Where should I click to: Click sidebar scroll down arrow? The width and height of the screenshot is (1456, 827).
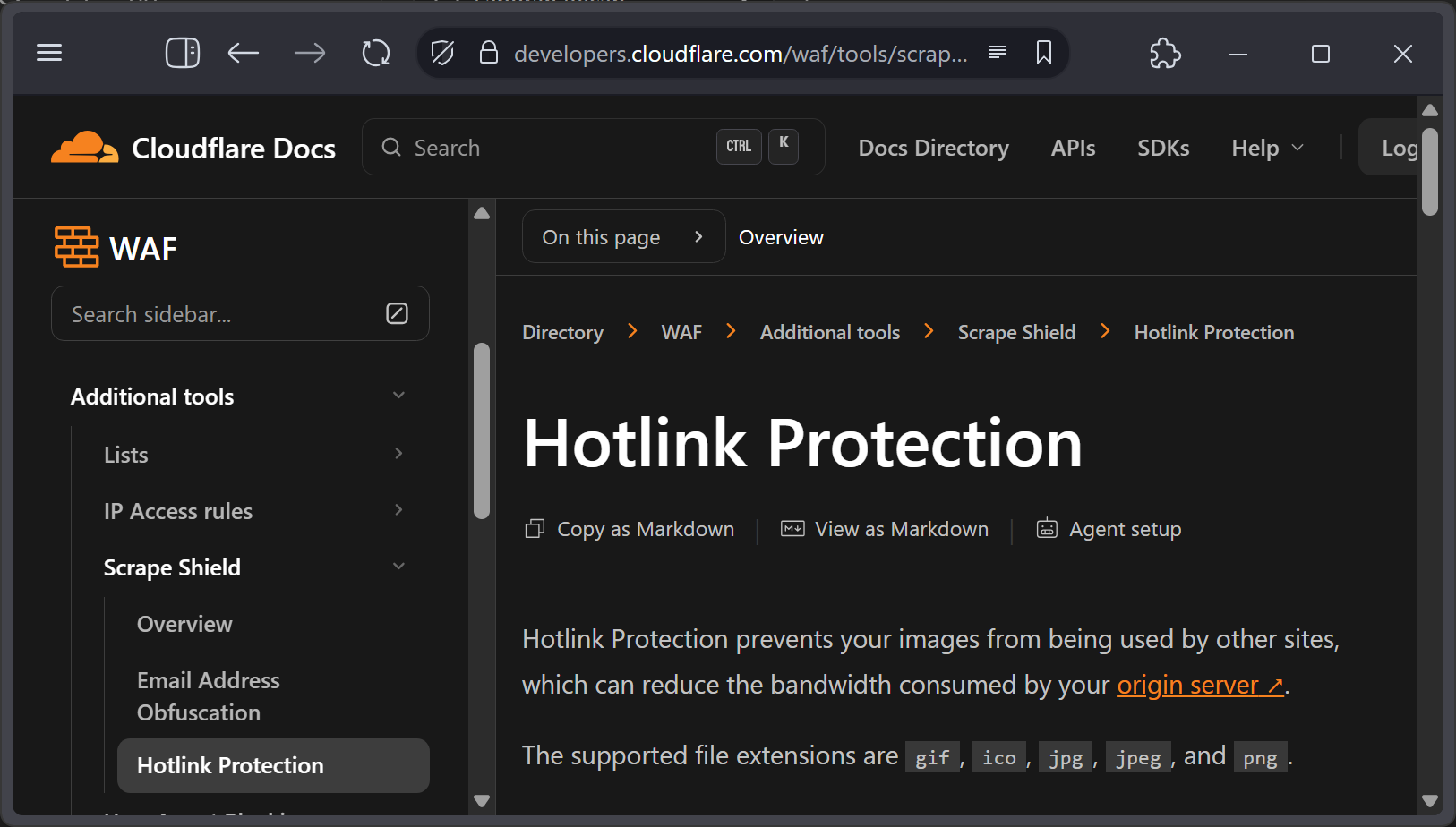tap(482, 801)
